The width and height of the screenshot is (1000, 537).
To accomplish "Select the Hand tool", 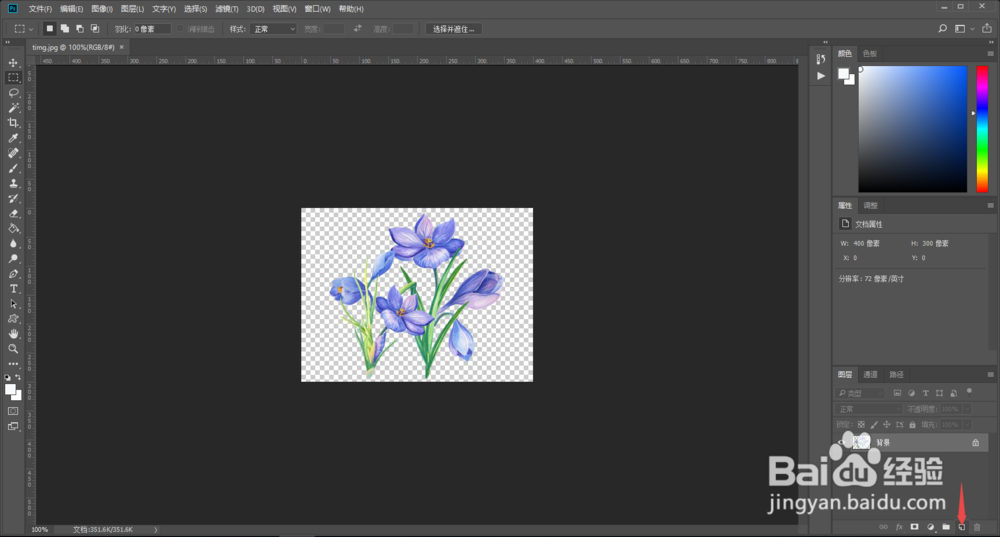I will point(13,334).
